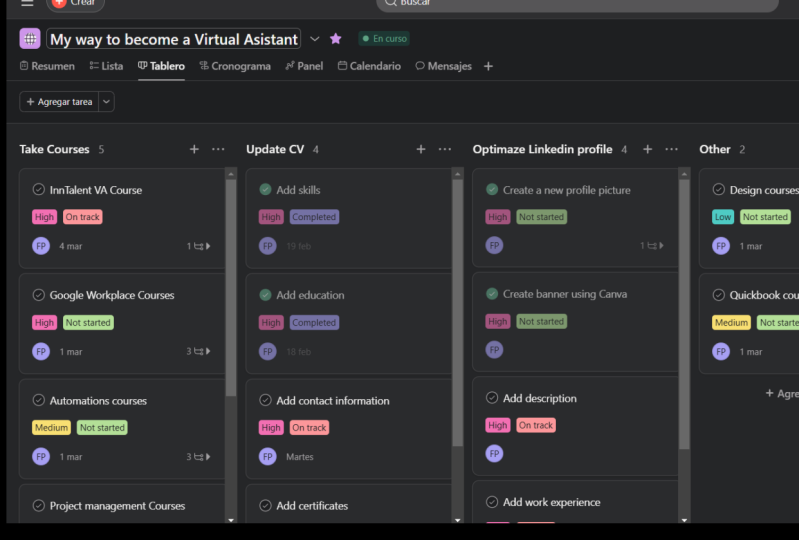
Task: Uncheck Create banner using Canva task
Action: click(492, 294)
